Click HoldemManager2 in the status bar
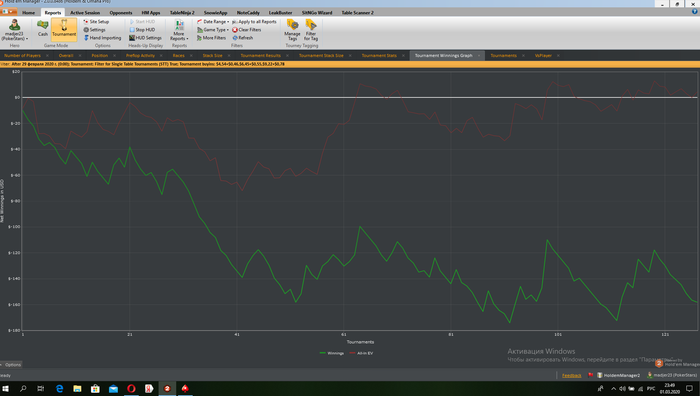Screen dimensions: 700x396 618,375
